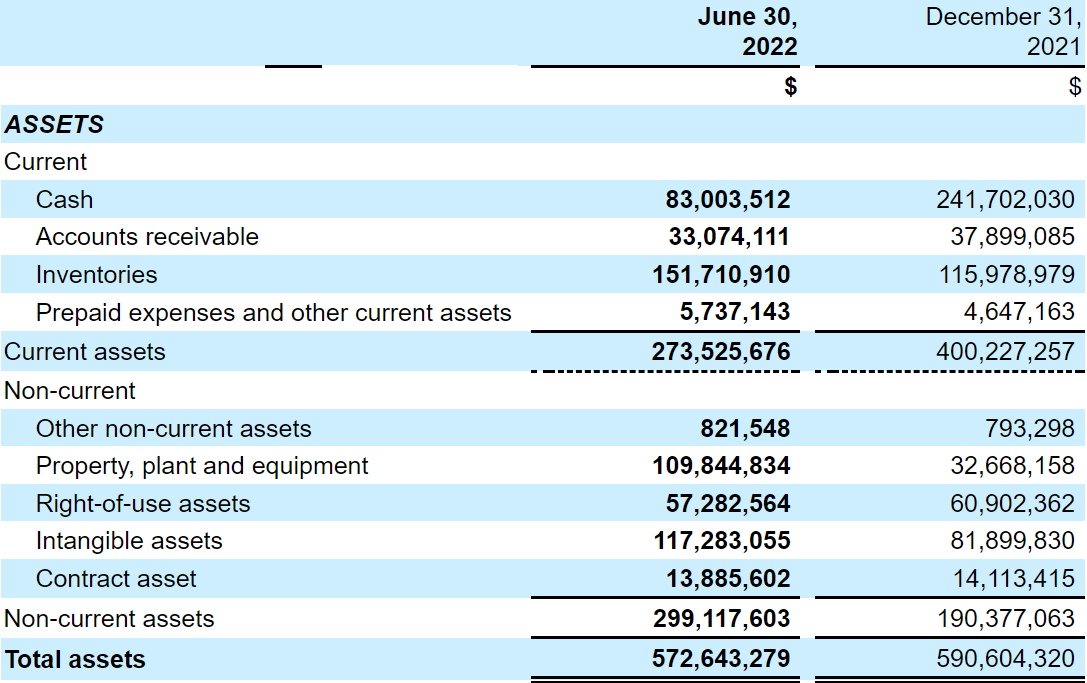Select the Right-of-use assets row label
1087x683 pixels.
point(143,504)
